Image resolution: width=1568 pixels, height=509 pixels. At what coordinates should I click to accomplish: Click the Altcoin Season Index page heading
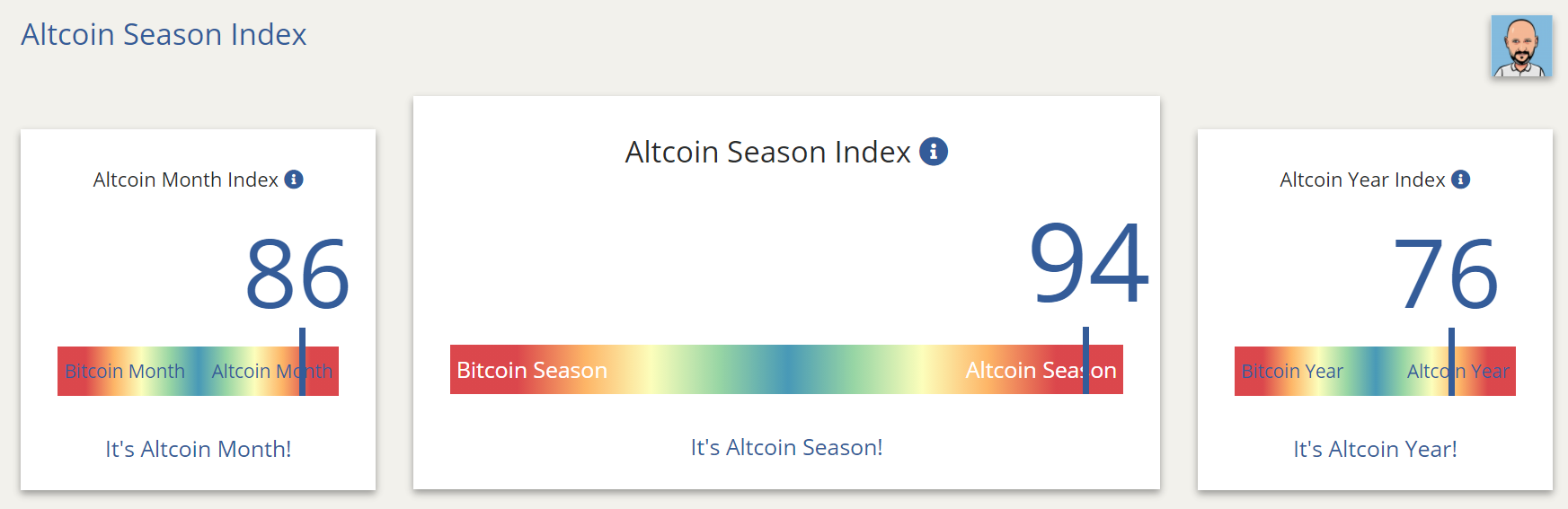coord(164,34)
